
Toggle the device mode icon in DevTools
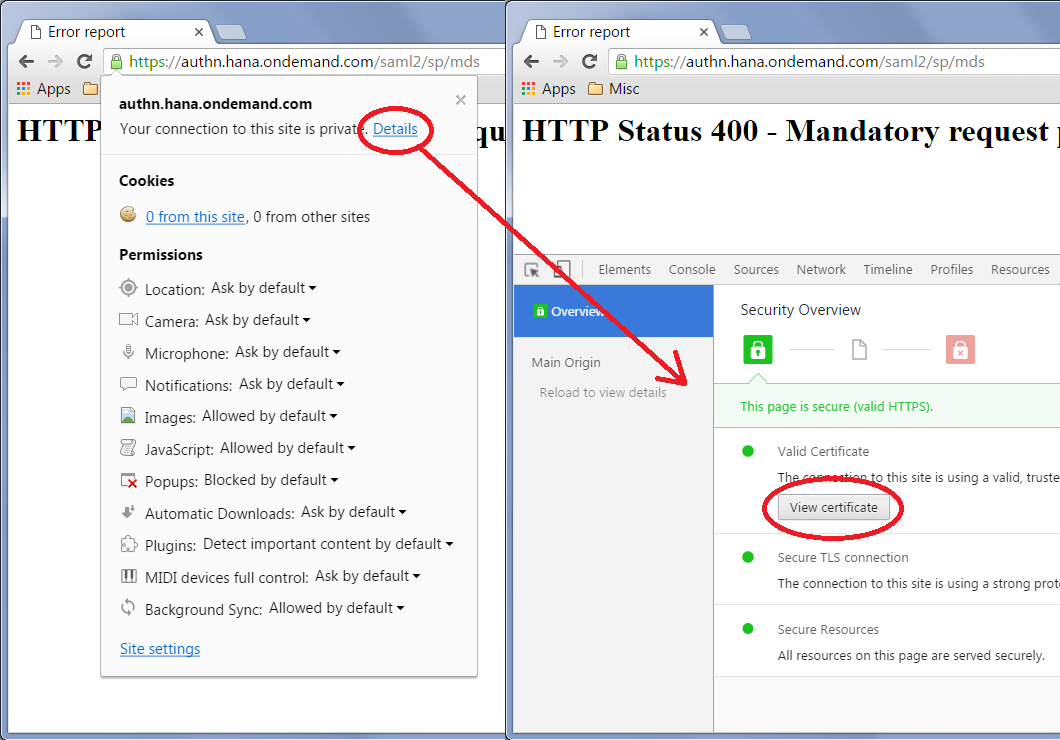click(562, 270)
